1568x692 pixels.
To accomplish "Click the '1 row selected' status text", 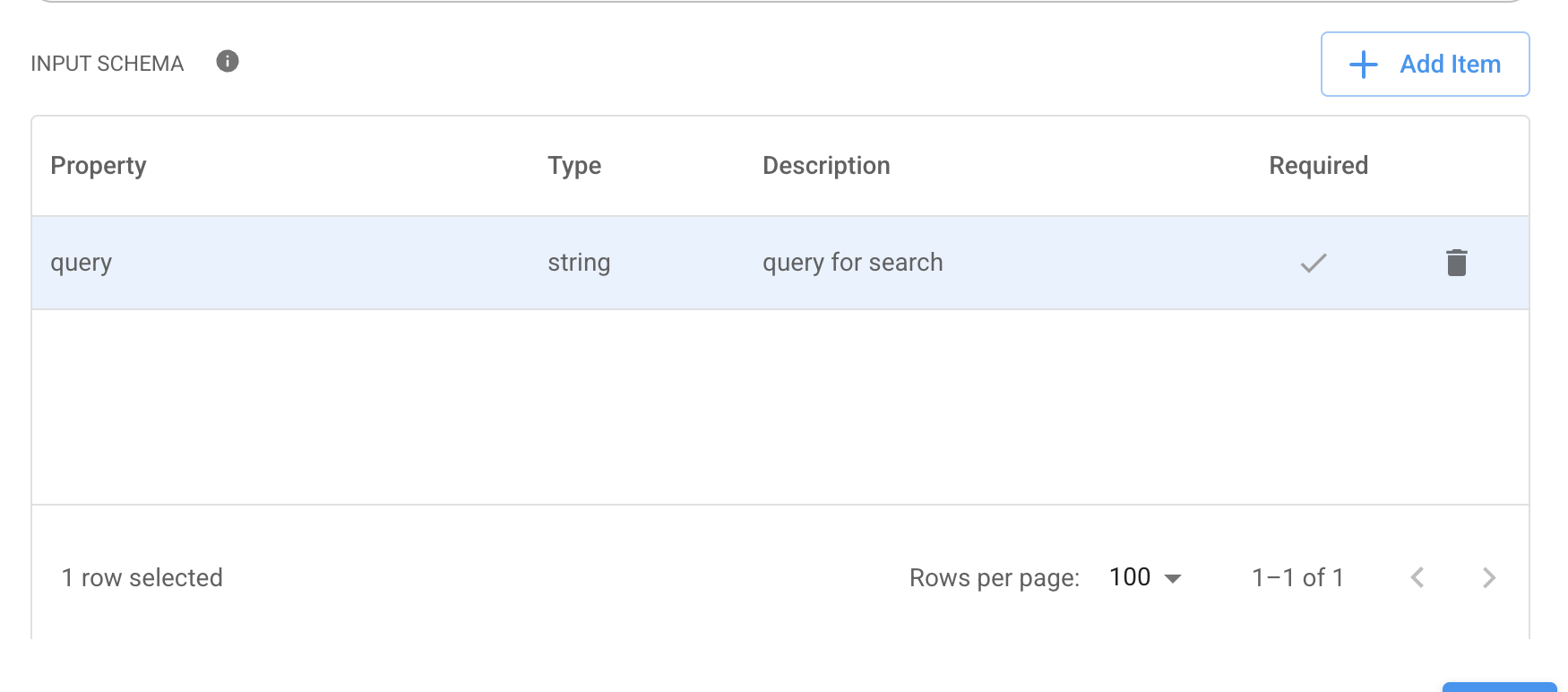I will coord(142,578).
